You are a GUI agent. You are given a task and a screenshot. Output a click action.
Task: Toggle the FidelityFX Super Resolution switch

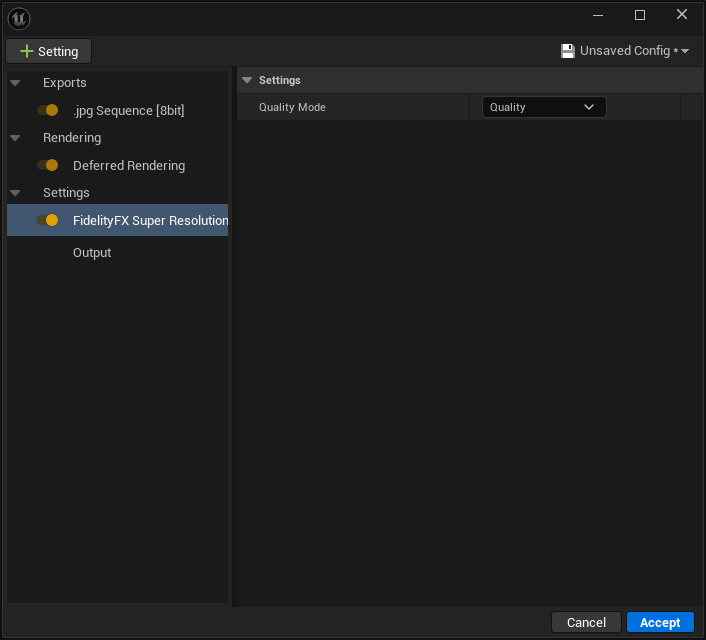click(47, 220)
